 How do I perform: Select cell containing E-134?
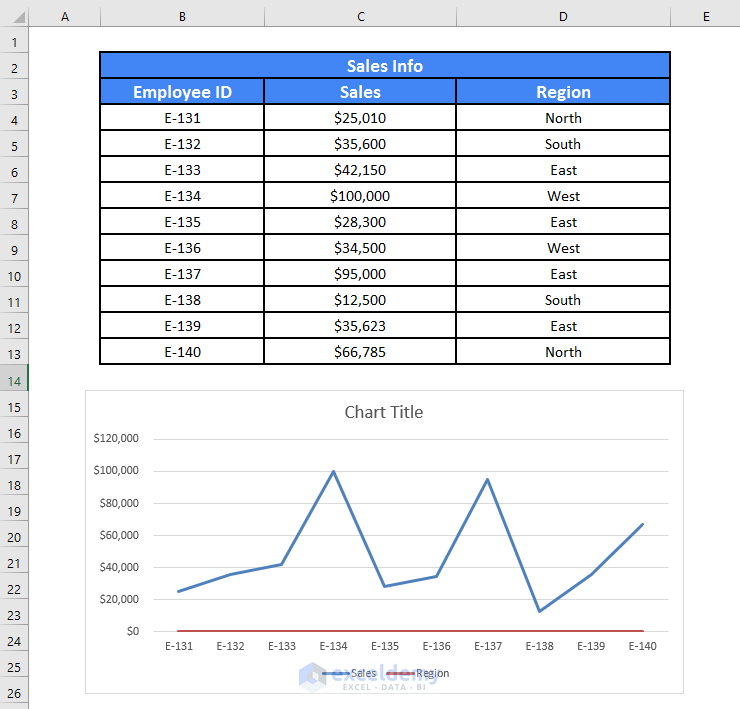pos(182,195)
